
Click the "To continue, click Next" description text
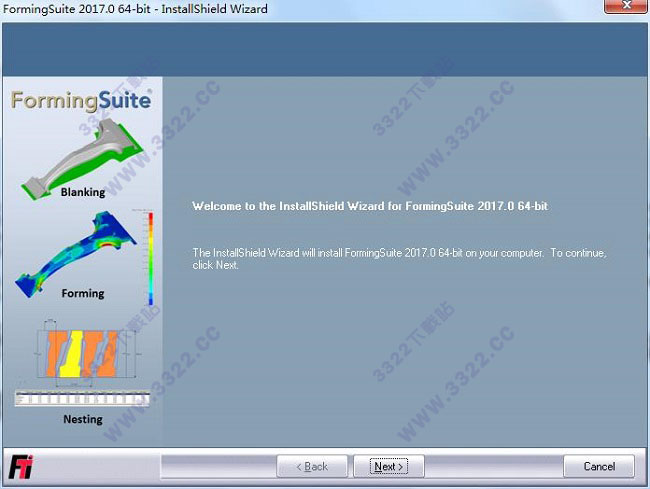coord(399,259)
